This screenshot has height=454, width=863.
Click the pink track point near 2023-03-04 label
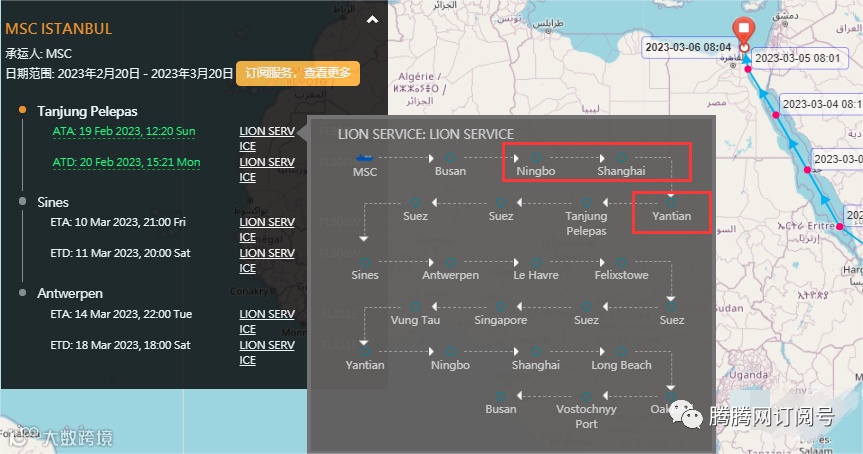[x=775, y=115]
